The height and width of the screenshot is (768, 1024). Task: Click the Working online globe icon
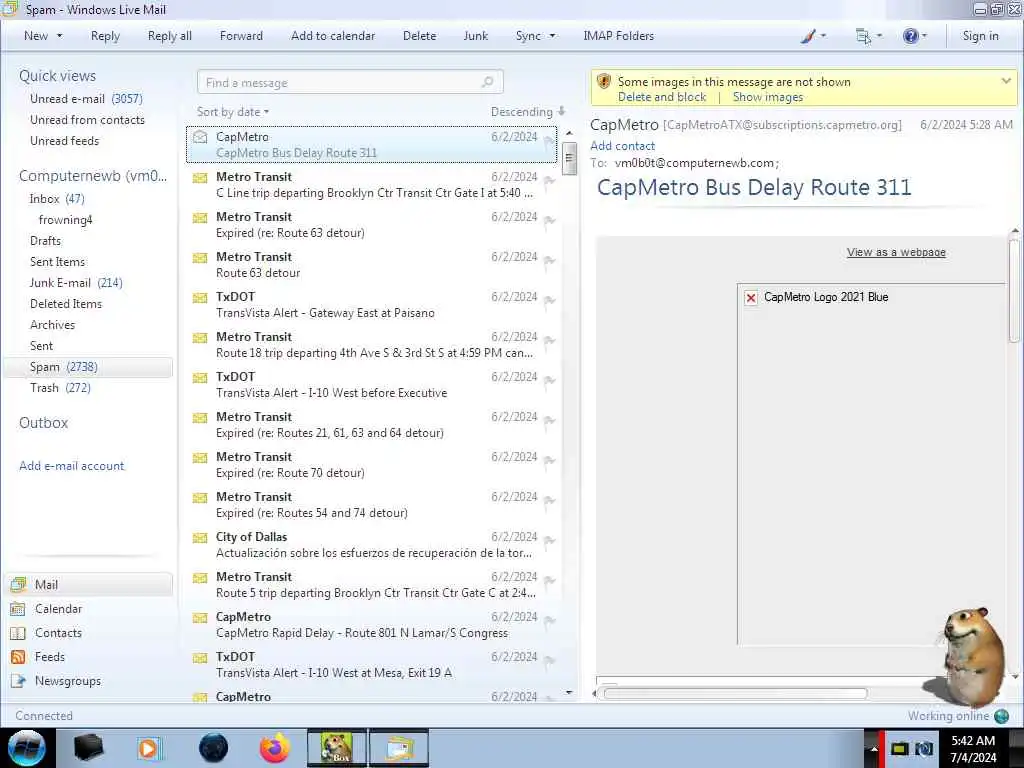(x=1001, y=716)
